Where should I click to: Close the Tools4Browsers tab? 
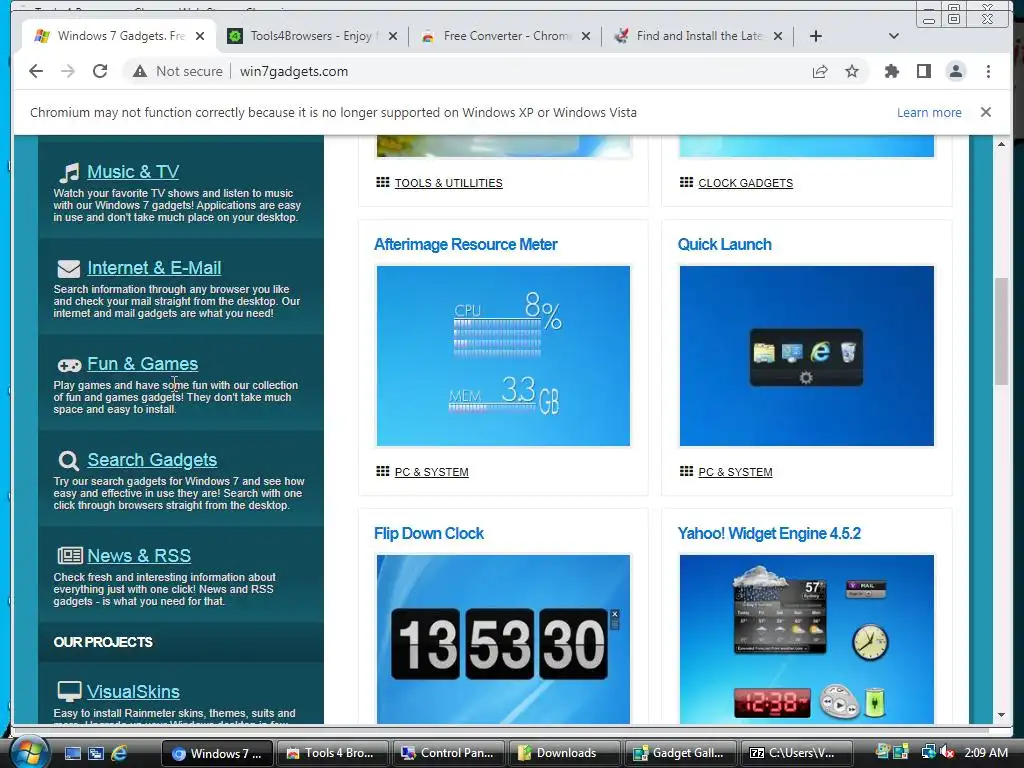pos(392,36)
